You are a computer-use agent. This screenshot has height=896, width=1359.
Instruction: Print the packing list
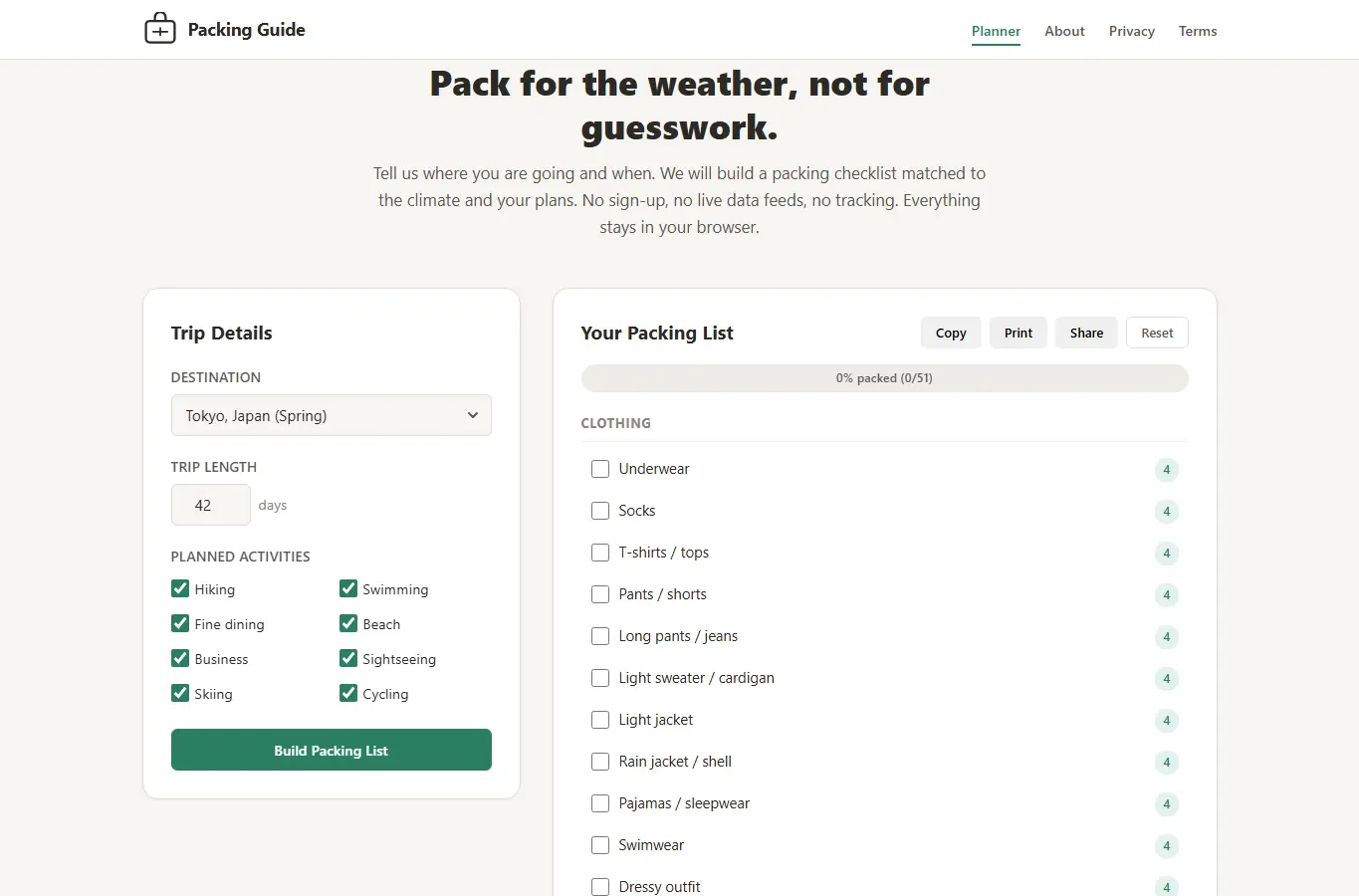[1019, 333]
